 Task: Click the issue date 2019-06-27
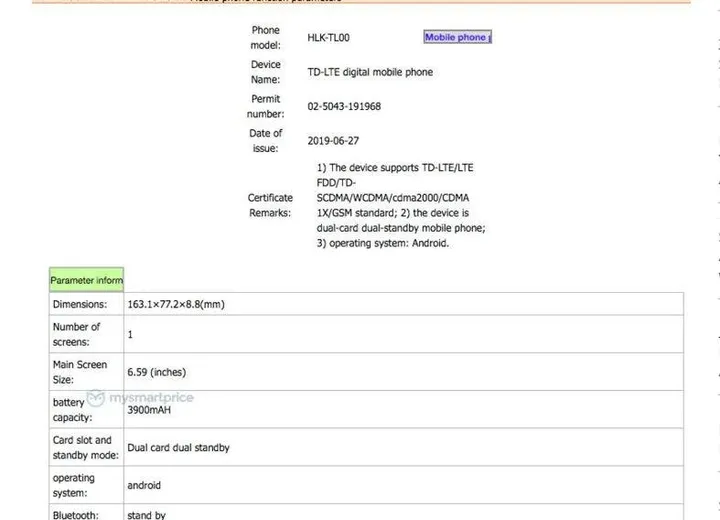(332, 141)
